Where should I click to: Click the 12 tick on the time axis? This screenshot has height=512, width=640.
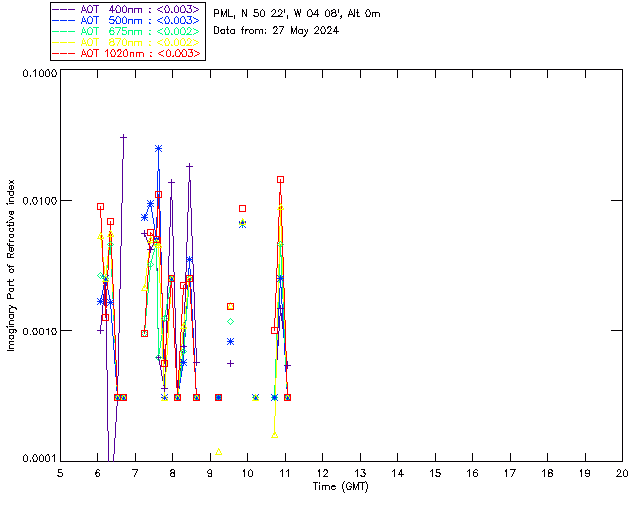click(x=322, y=472)
